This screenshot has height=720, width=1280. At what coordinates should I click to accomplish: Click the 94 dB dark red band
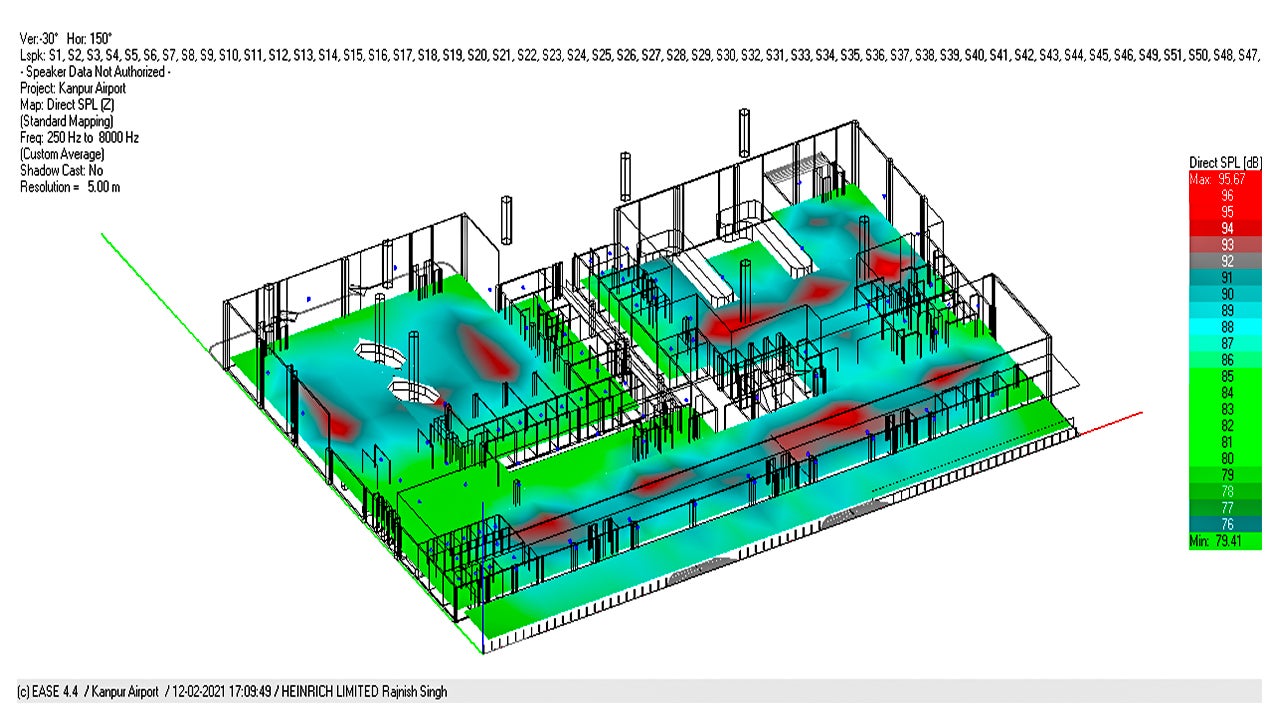1225,228
